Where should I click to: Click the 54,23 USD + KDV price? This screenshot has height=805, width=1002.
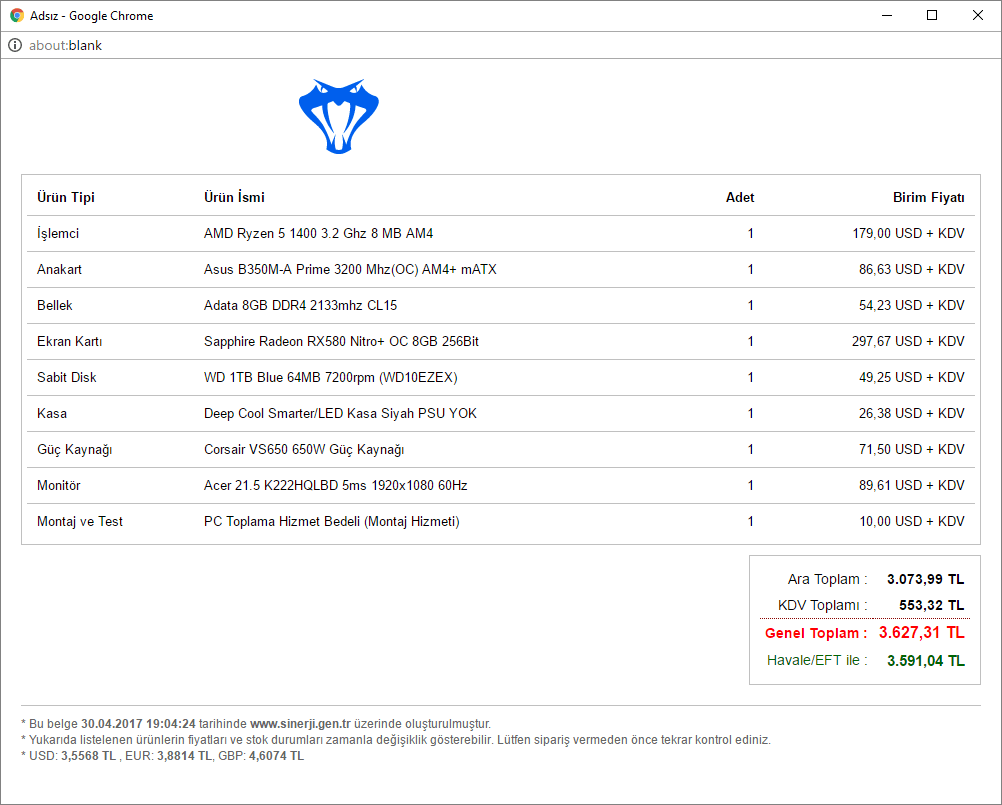(912, 305)
